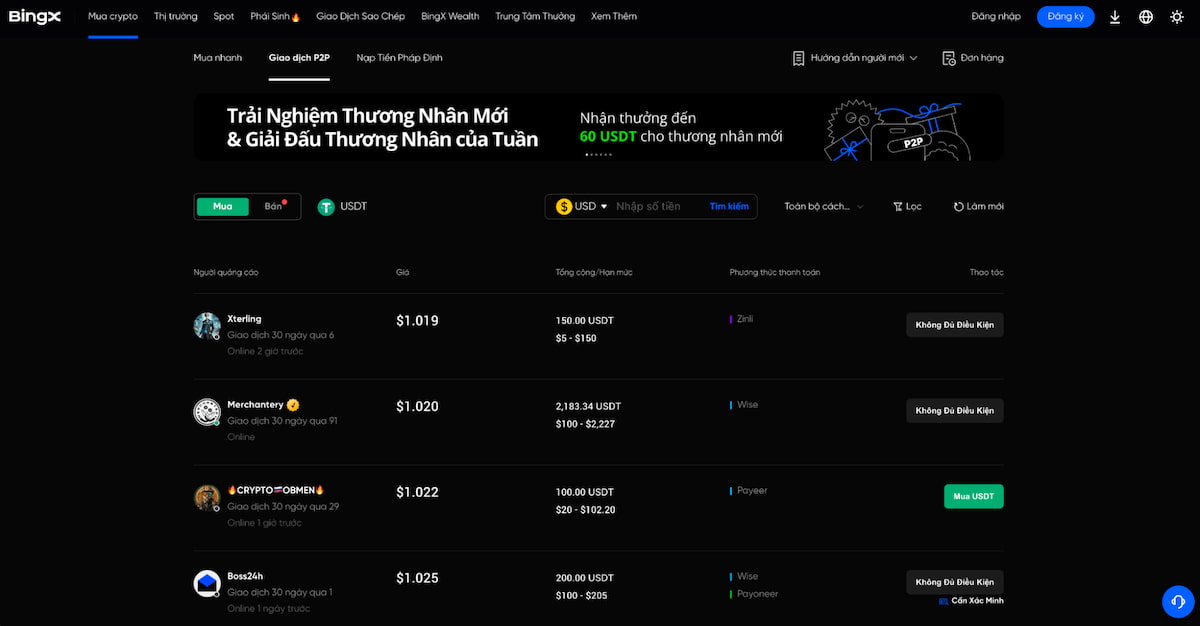Switch to the Bán sell toggle
Image resolution: width=1200 pixels, height=626 pixels.
[274, 206]
